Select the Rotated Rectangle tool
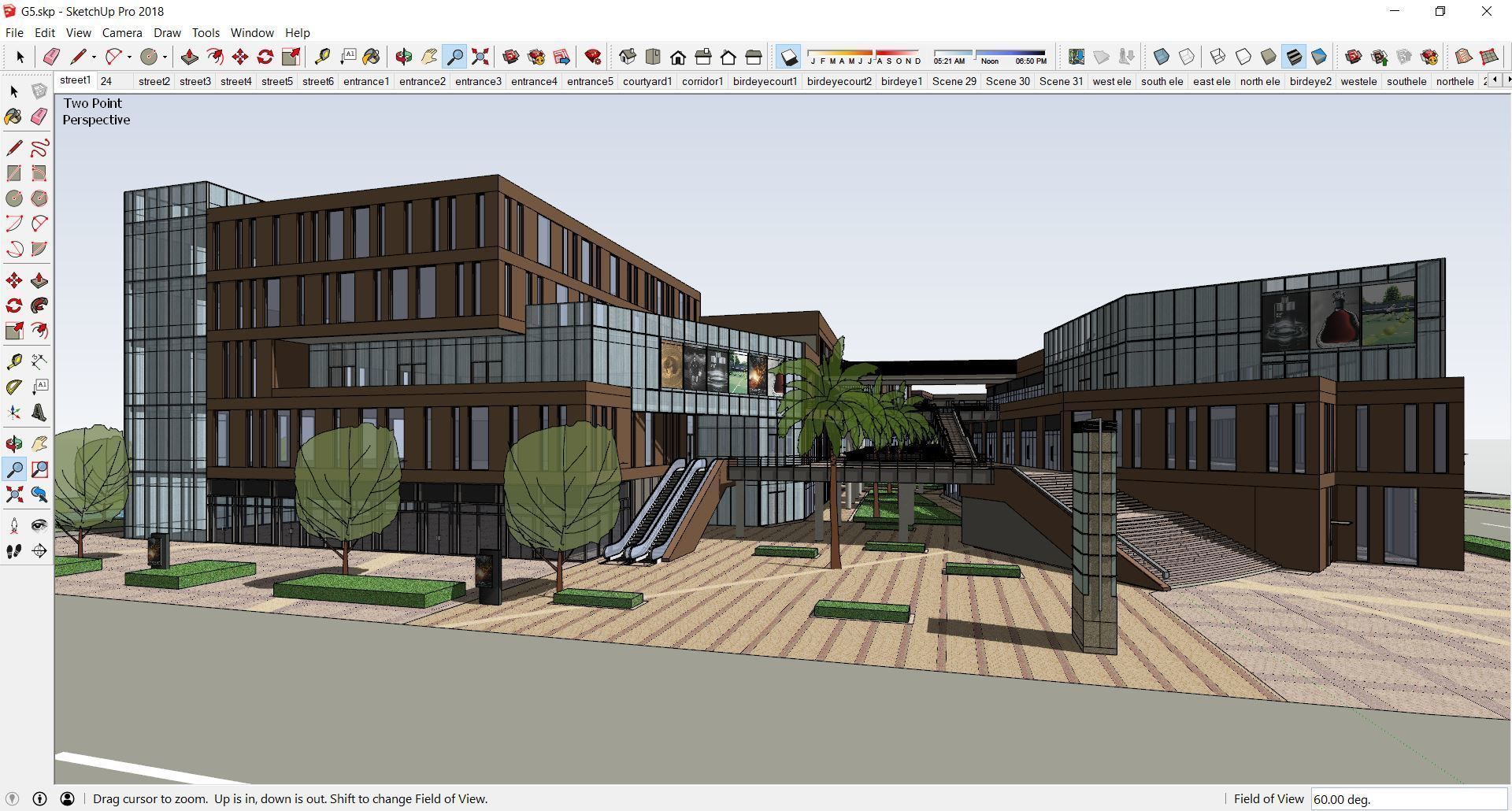The width and height of the screenshot is (1512, 811). point(39,173)
